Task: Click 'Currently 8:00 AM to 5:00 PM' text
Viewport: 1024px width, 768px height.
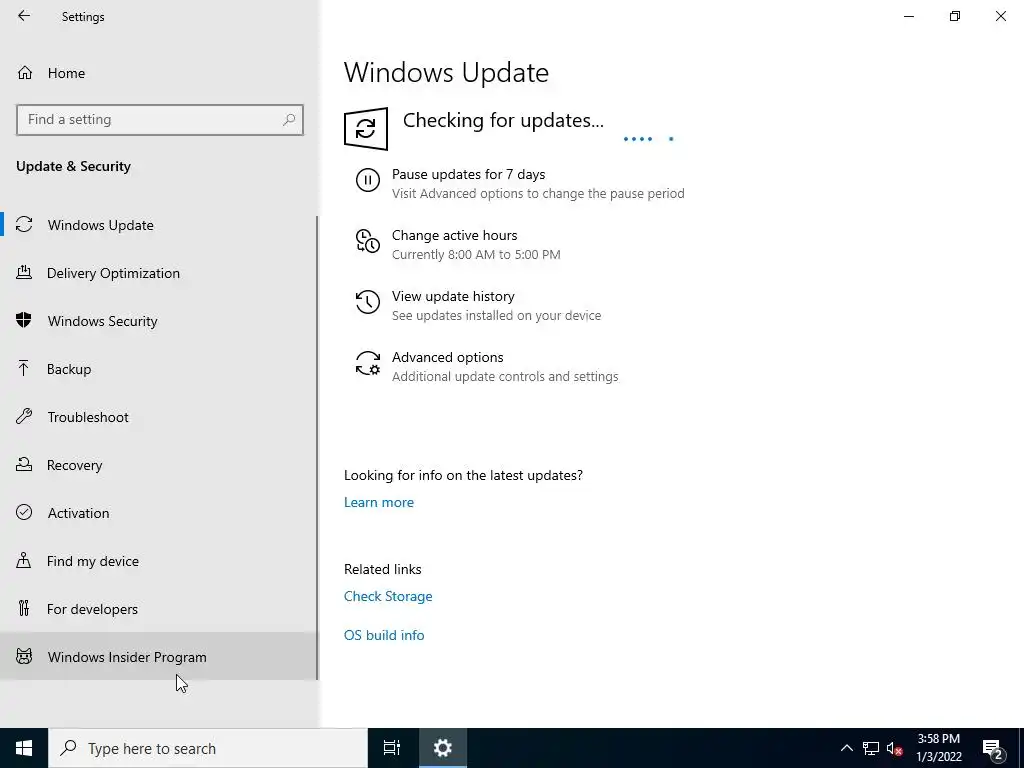Action: 476,254
